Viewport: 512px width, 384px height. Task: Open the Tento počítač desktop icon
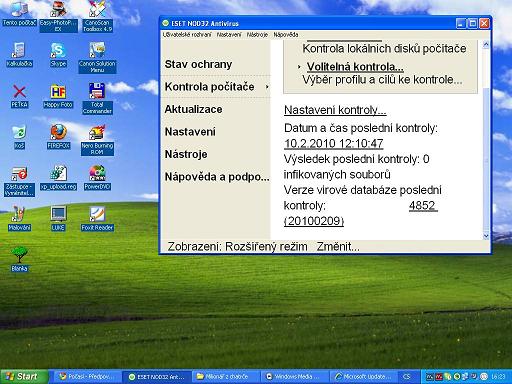tap(19, 13)
